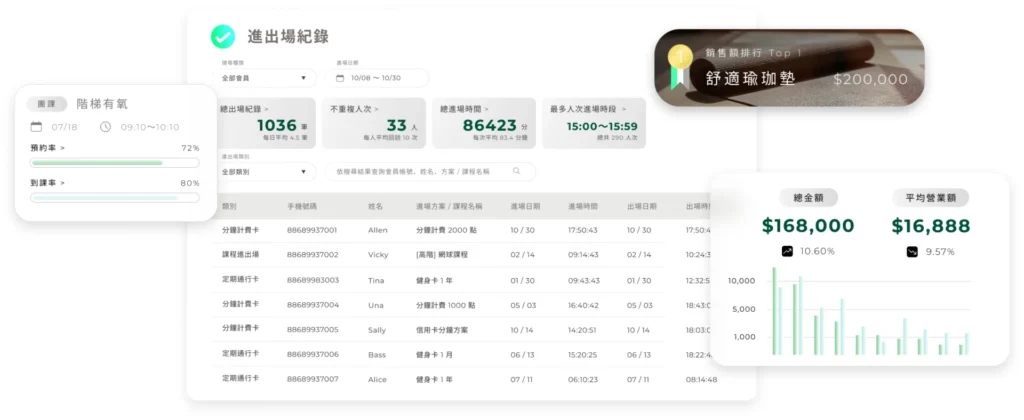This screenshot has width=1024, height=420.
Task: Open the 不重複人次 stat card
Action: (374, 123)
